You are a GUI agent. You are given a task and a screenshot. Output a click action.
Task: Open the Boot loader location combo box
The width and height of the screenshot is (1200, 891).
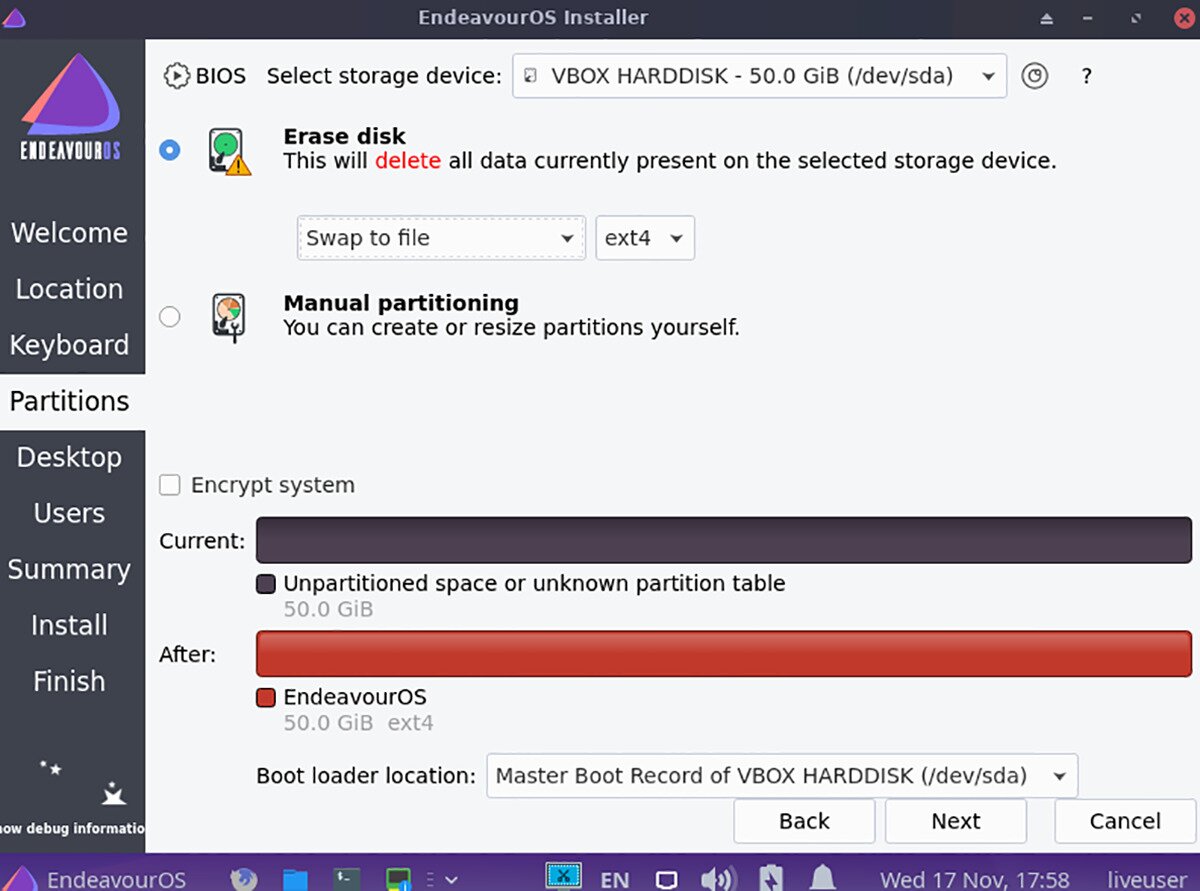(x=782, y=776)
